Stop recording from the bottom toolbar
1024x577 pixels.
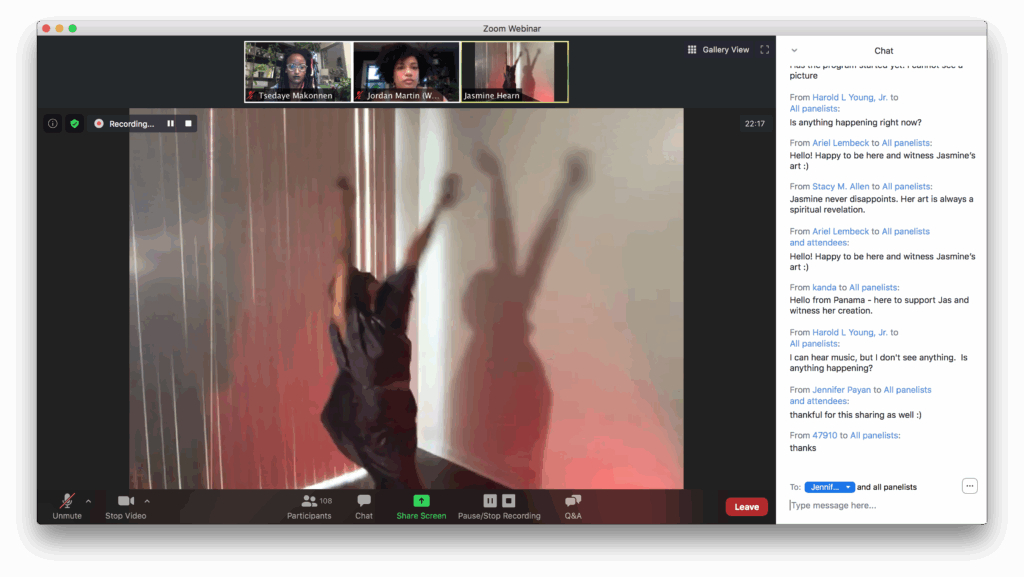[508, 500]
